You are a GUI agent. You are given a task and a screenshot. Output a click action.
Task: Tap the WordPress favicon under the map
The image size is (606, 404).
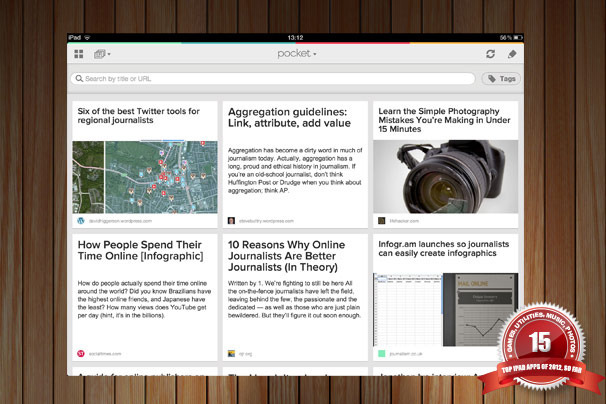point(81,221)
